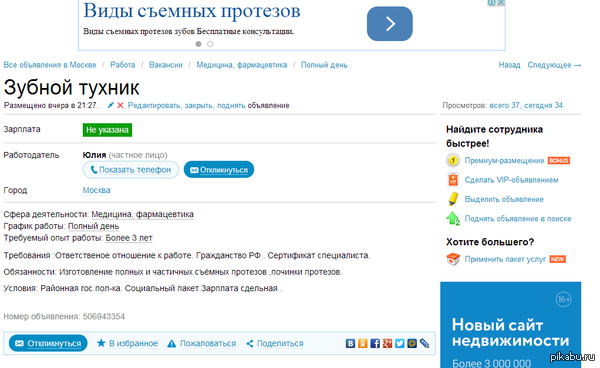Share via Google Plus icon
Viewport: 600px width, 368px height.
point(387,344)
